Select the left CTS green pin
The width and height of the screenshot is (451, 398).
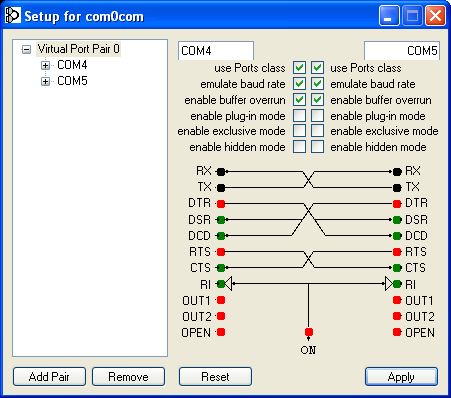pyautogui.click(x=221, y=267)
